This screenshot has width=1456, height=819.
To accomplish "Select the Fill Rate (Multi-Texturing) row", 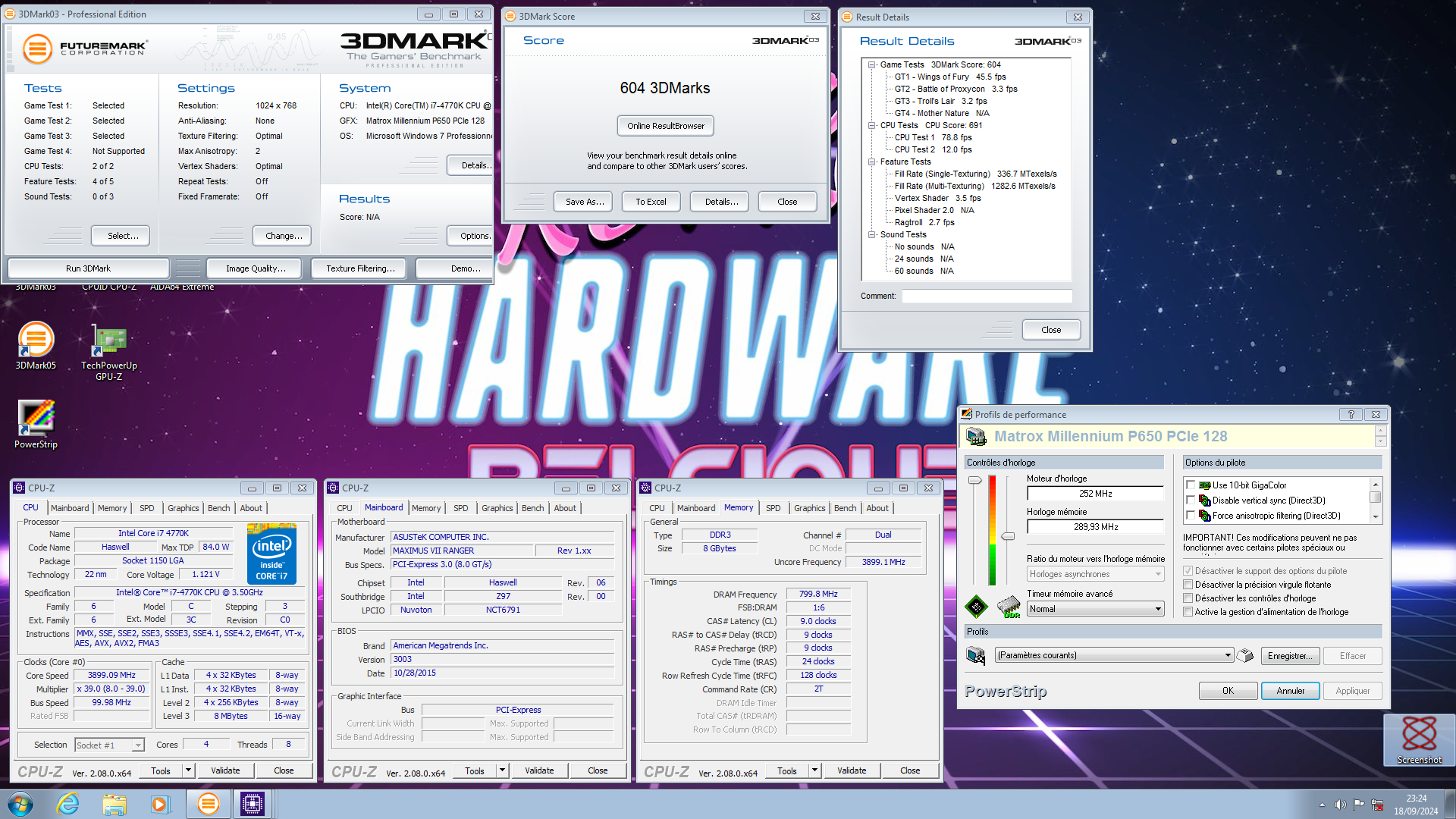I will pyautogui.click(x=974, y=186).
